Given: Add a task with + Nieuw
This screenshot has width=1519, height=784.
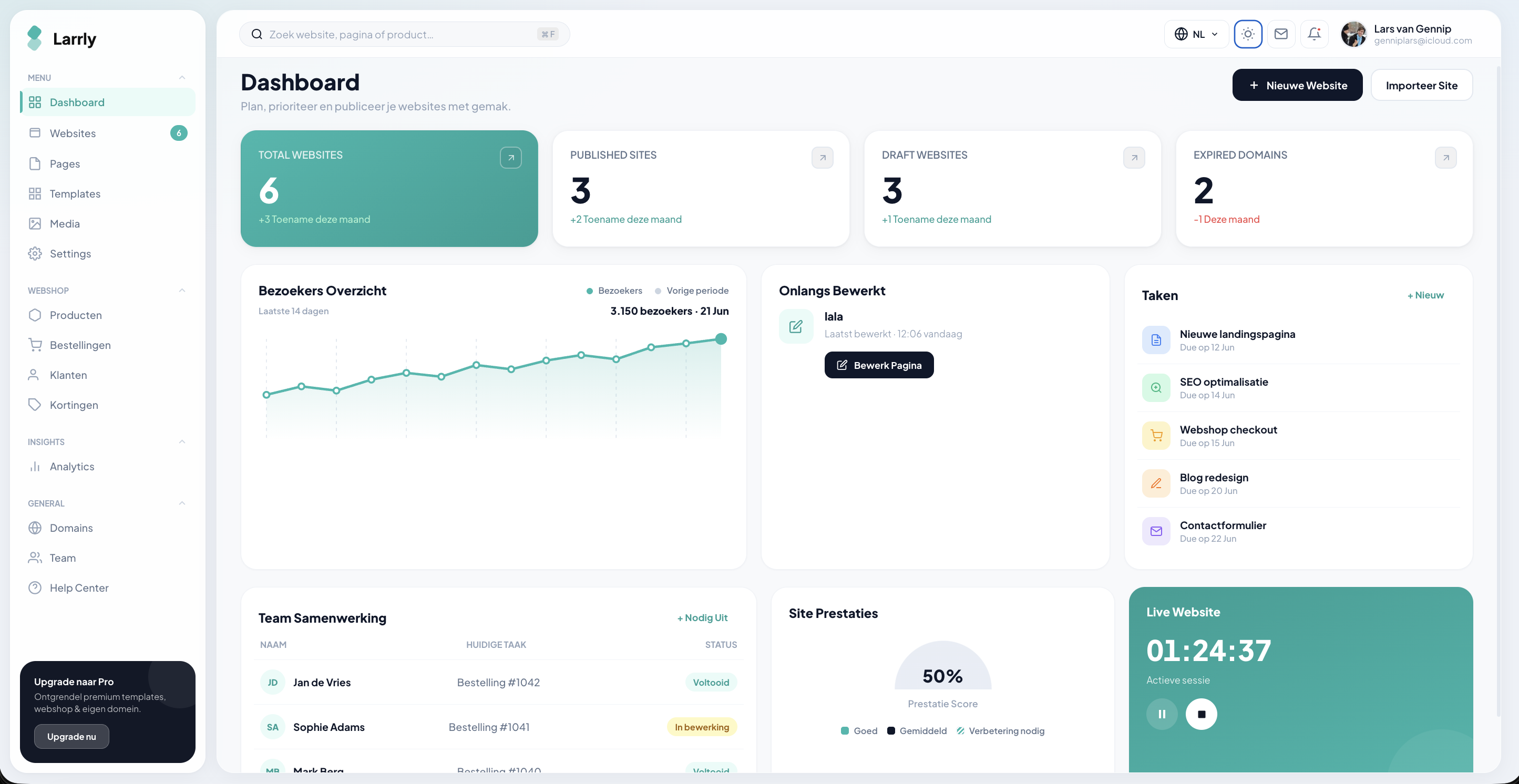Looking at the screenshot, I should (x=1425, y=295).
